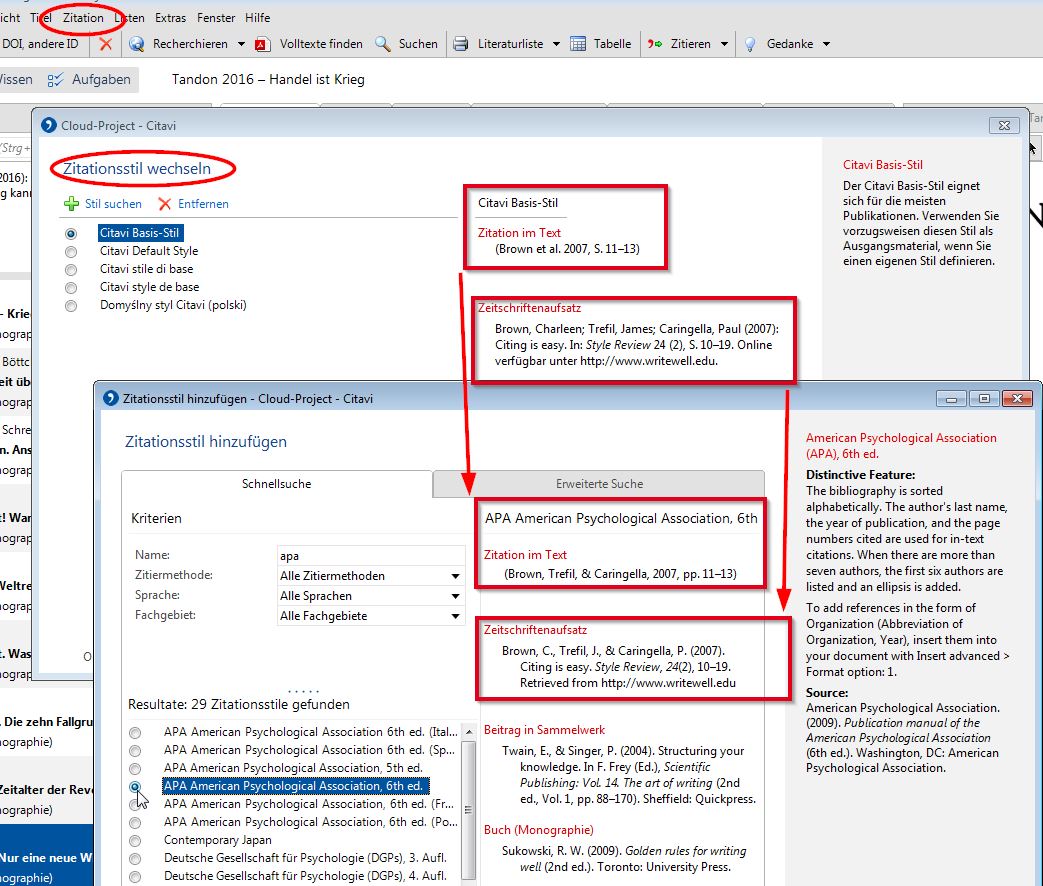Click the Name field containing apa
This screenshot has height=886, width=1043.
click(x=371, y=555)
